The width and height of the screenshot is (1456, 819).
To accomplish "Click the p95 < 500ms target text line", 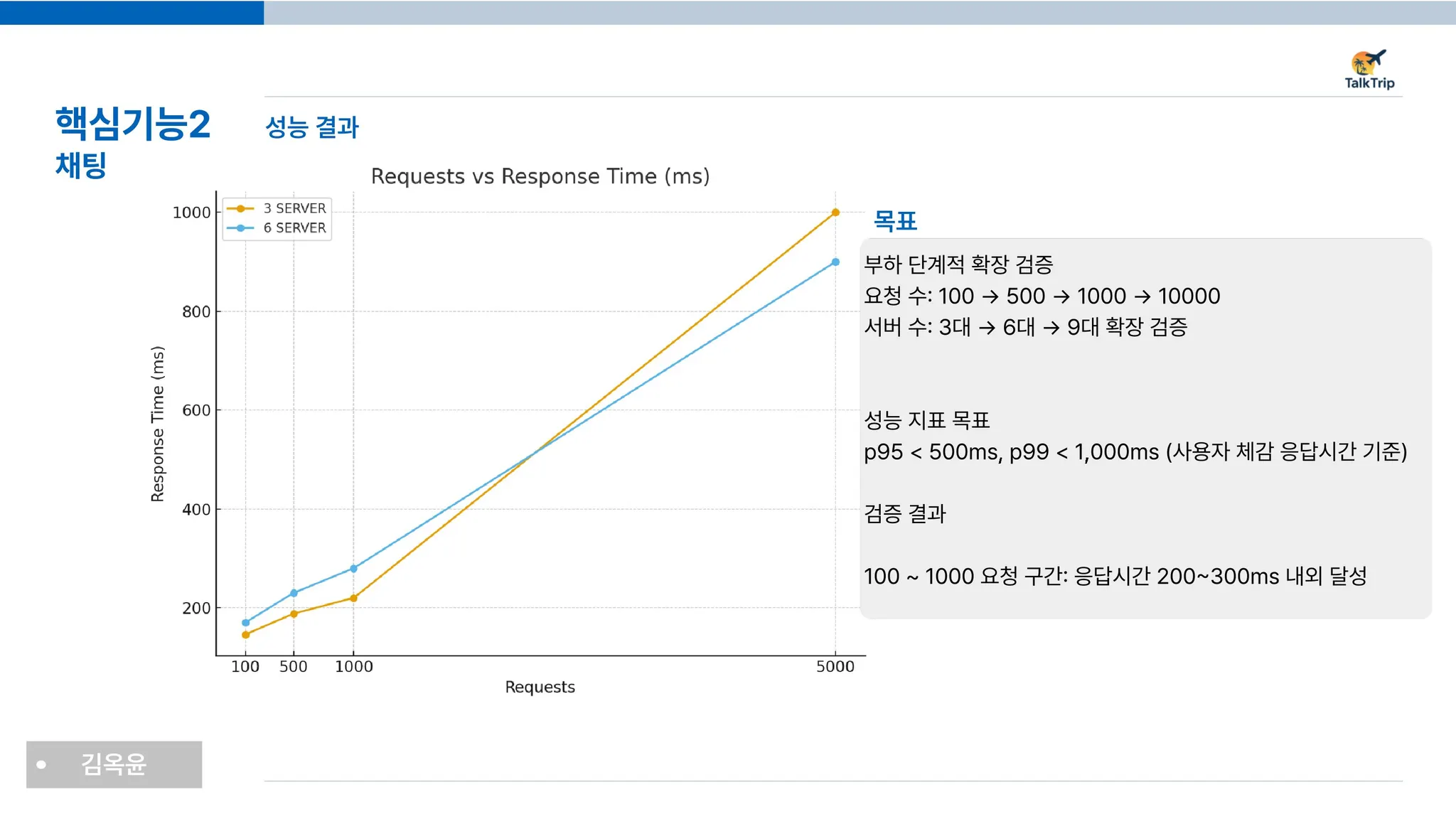I will pyautogui.click(x=1135, y=452).
